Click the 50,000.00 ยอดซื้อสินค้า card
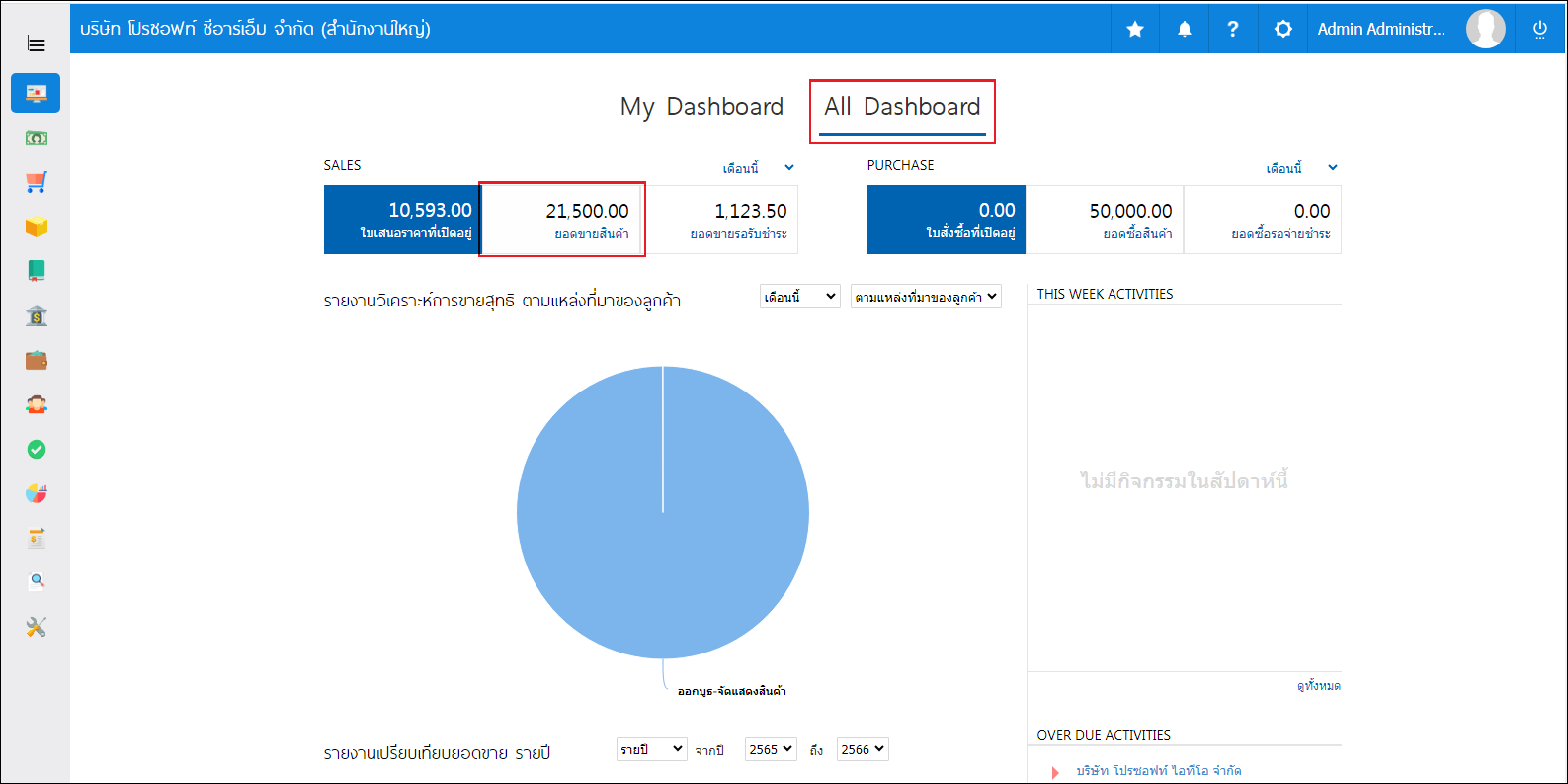Screen dimensions: 1568x784 pyautogui.click(x=1105, y=219)
